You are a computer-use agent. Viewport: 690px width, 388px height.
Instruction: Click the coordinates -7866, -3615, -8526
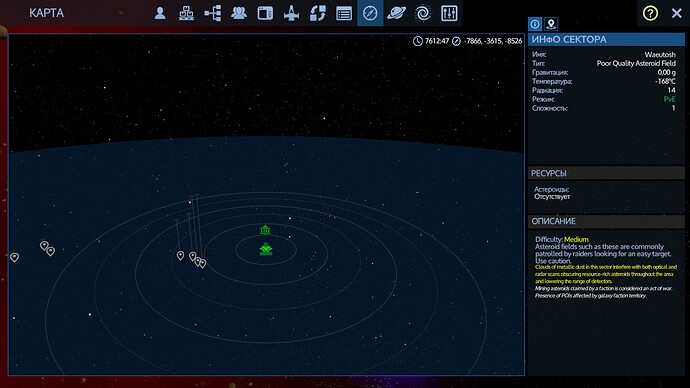coord(493,41)
